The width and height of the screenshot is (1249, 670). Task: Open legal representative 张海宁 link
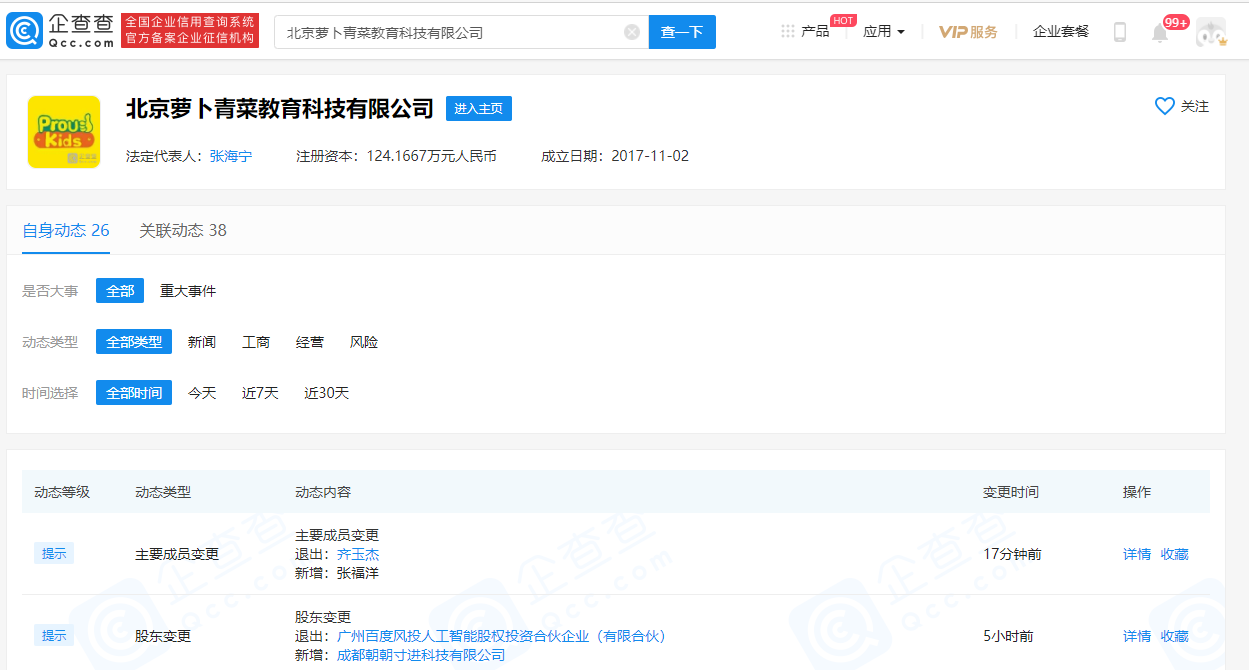click(x=231, y=156)
